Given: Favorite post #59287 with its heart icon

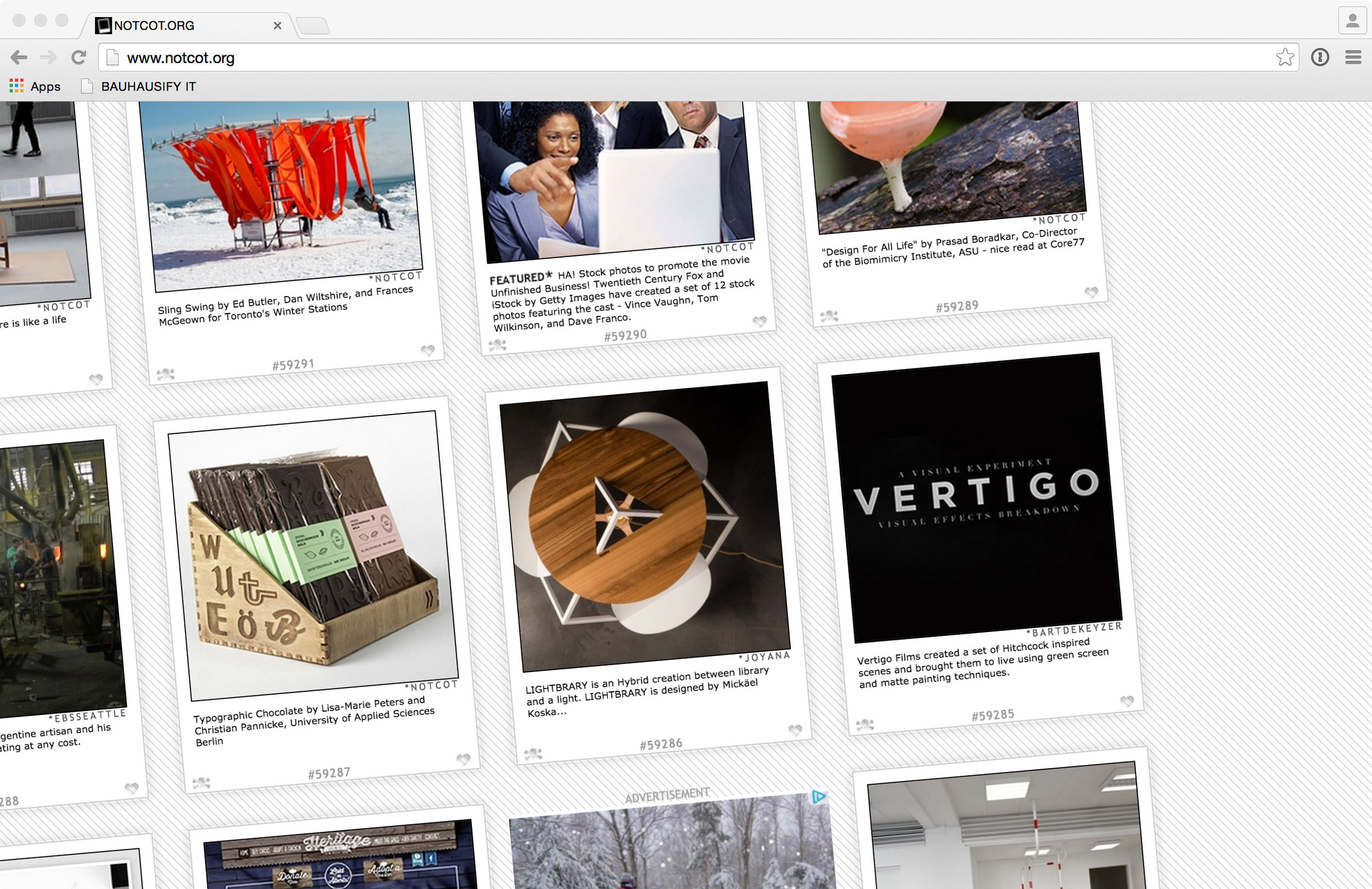Looking at the screenshot, I should click(463, 759).
